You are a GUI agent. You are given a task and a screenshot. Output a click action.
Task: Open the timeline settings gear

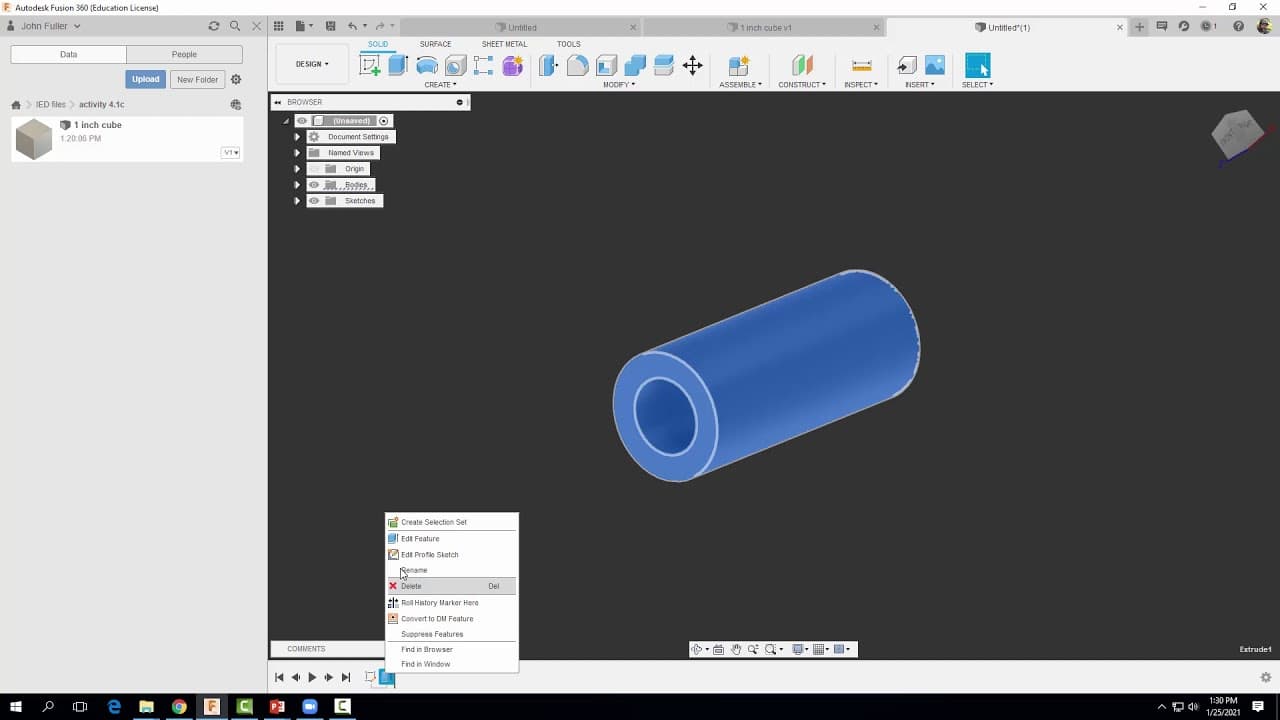tap(1265, 677)
